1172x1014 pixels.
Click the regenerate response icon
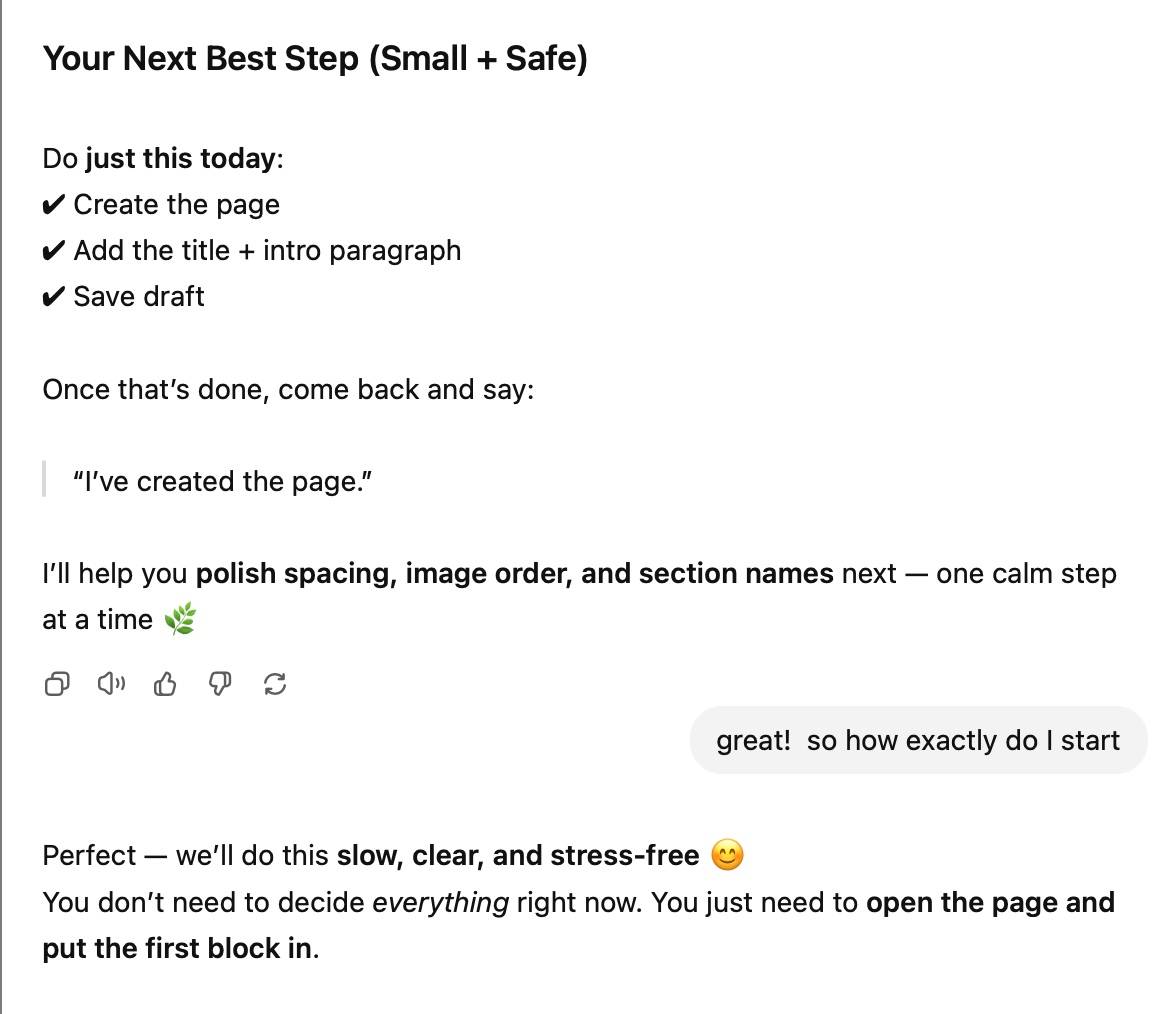[275, 684]
